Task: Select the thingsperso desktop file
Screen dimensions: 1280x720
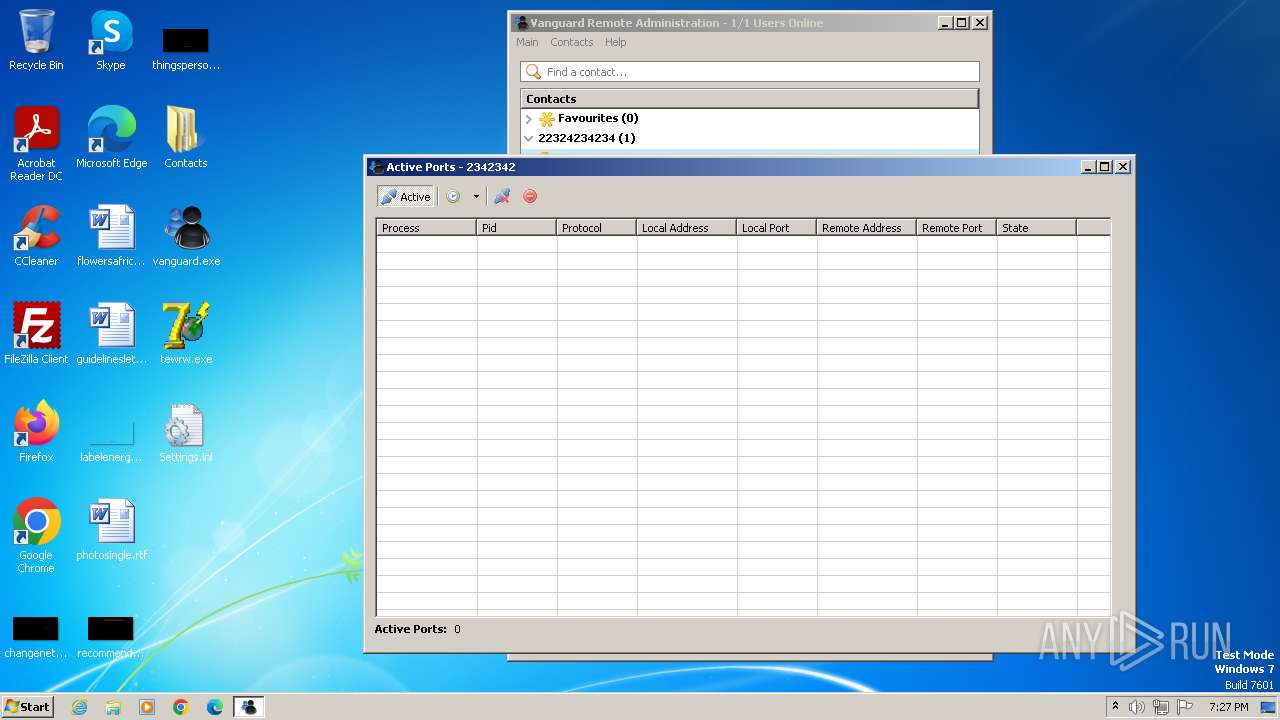Action: 186,48
